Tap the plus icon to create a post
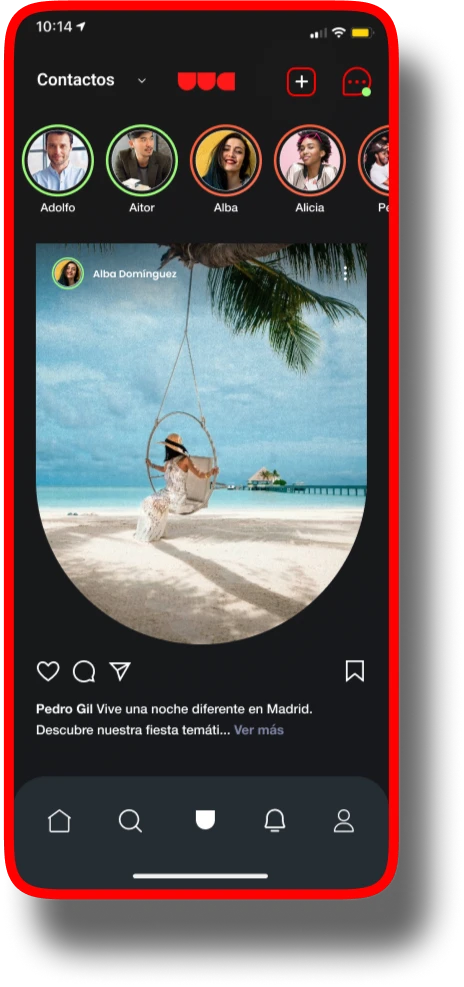The height and width of the screenshot is (987, 464). click(x=301, y=82)
